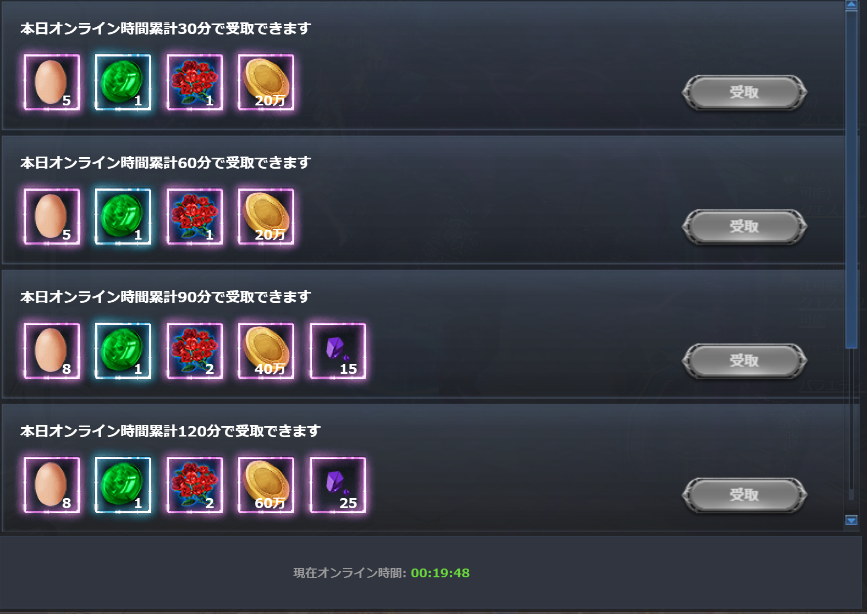Screen dimensions: 867x614
Task: Click rose bouquet in 60-minute reward row
Action: (x=195, y=216)
